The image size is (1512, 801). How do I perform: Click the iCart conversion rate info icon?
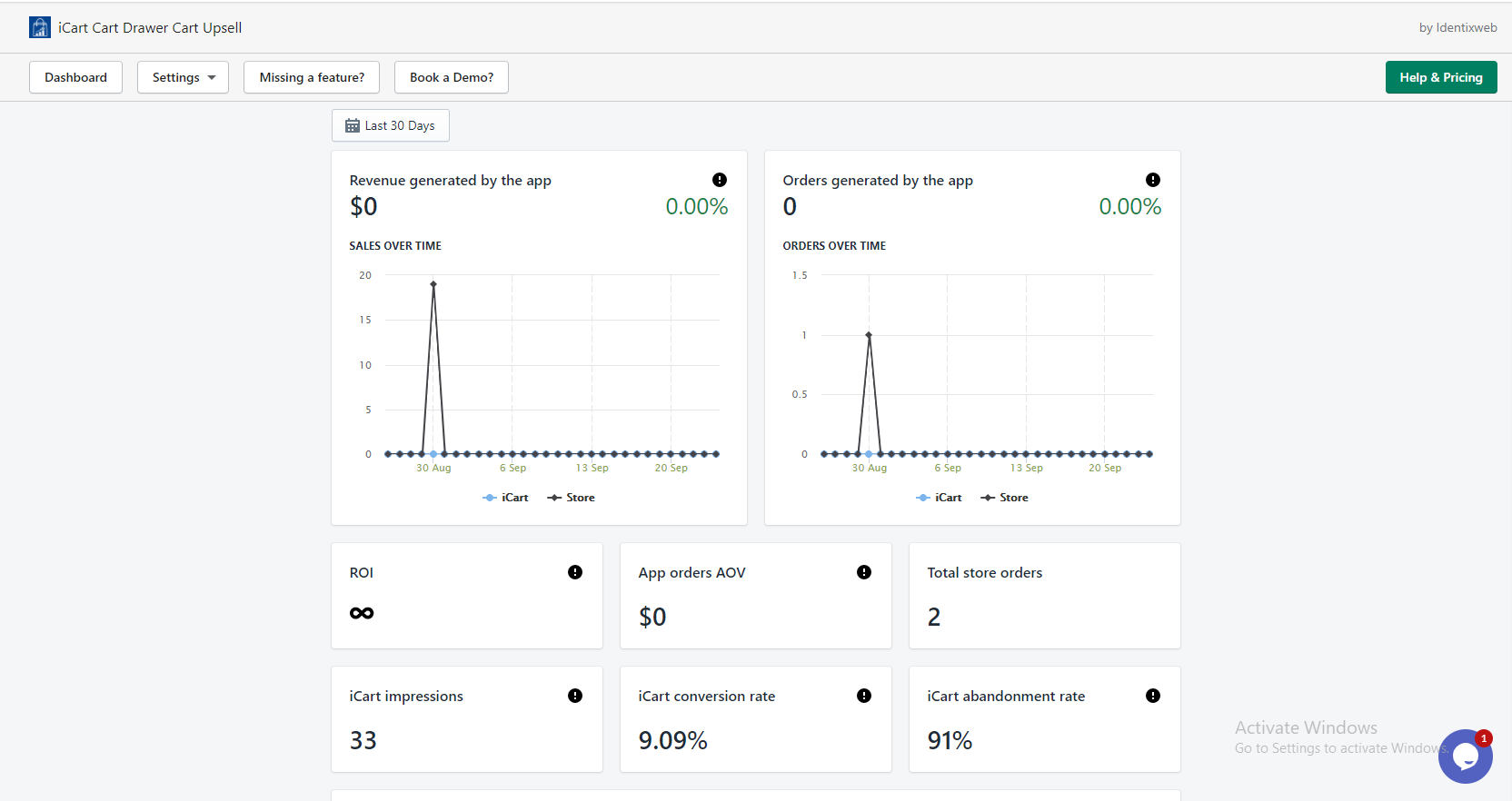click(864, 696)
